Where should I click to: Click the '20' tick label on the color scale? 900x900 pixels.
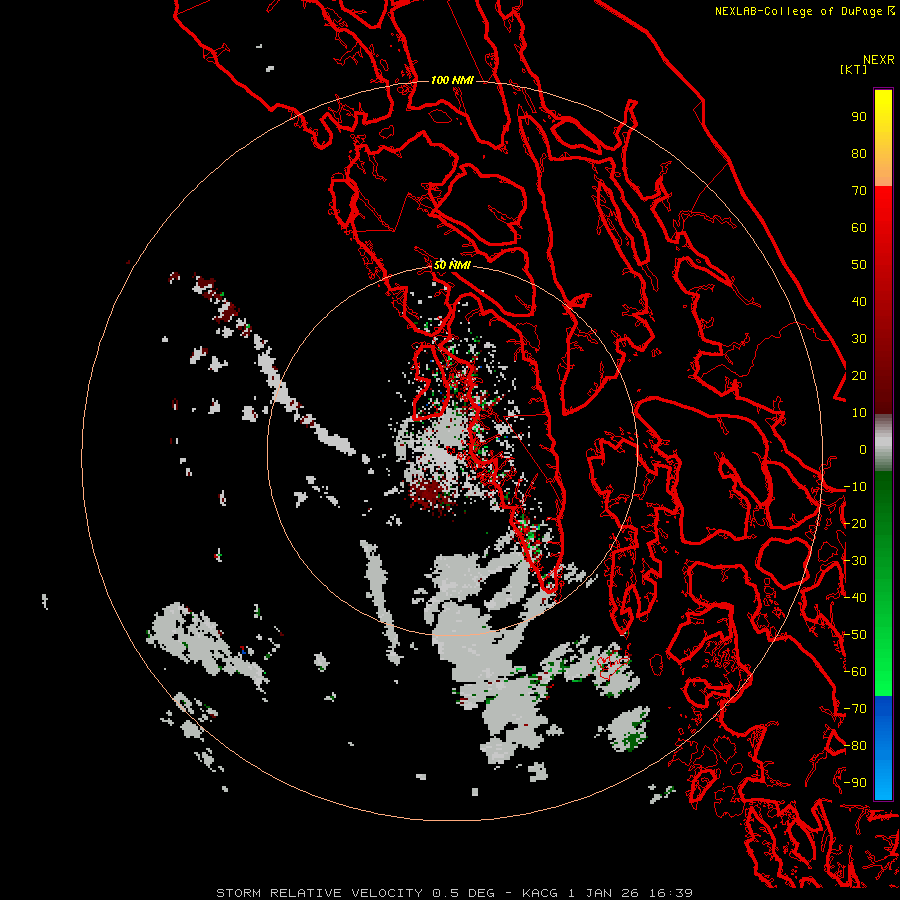tap(859, 376)
